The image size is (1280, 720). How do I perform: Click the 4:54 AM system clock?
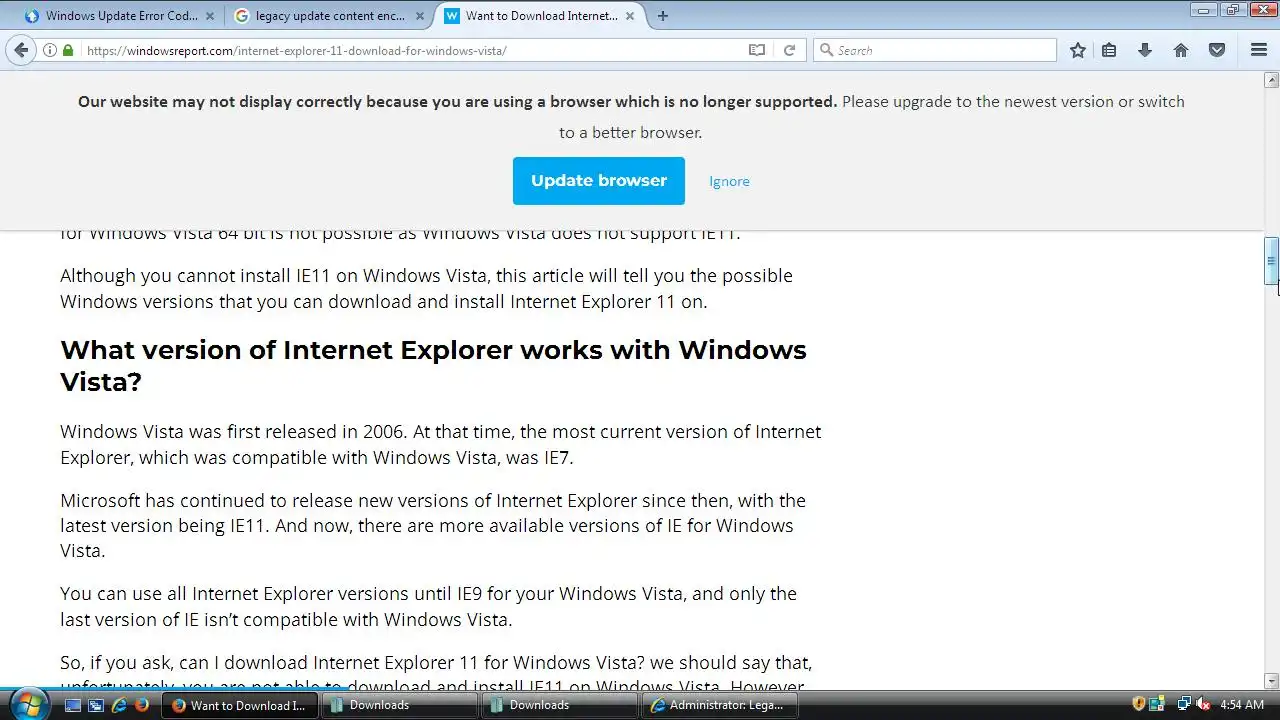click(1242, 705)
